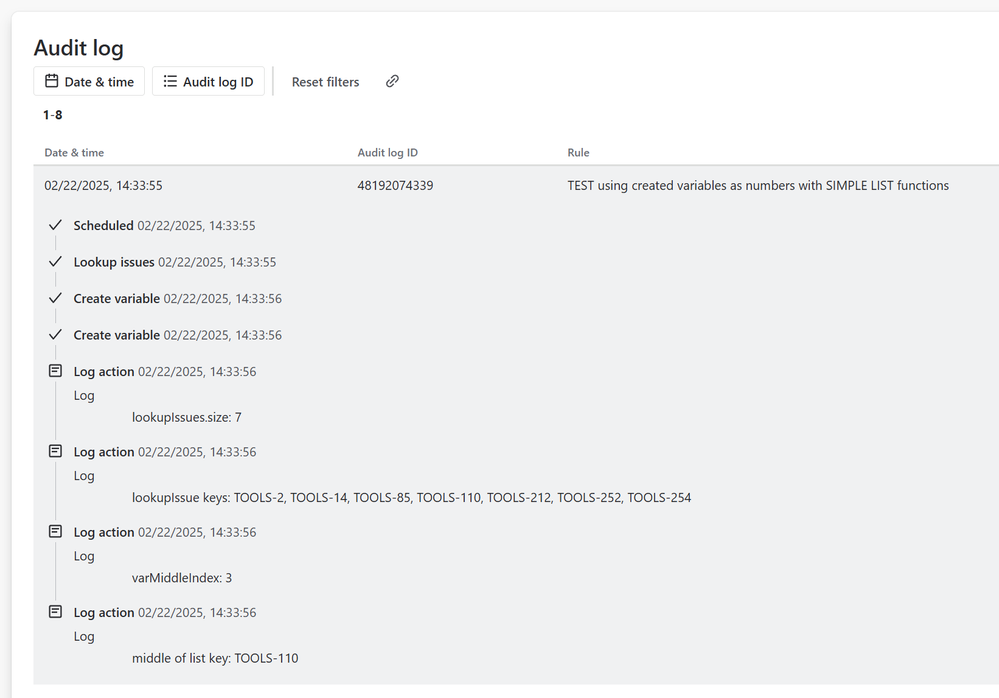This screenshot has height=698, width=999.
Task: Click the Audit log page heading
Action: 79,47
